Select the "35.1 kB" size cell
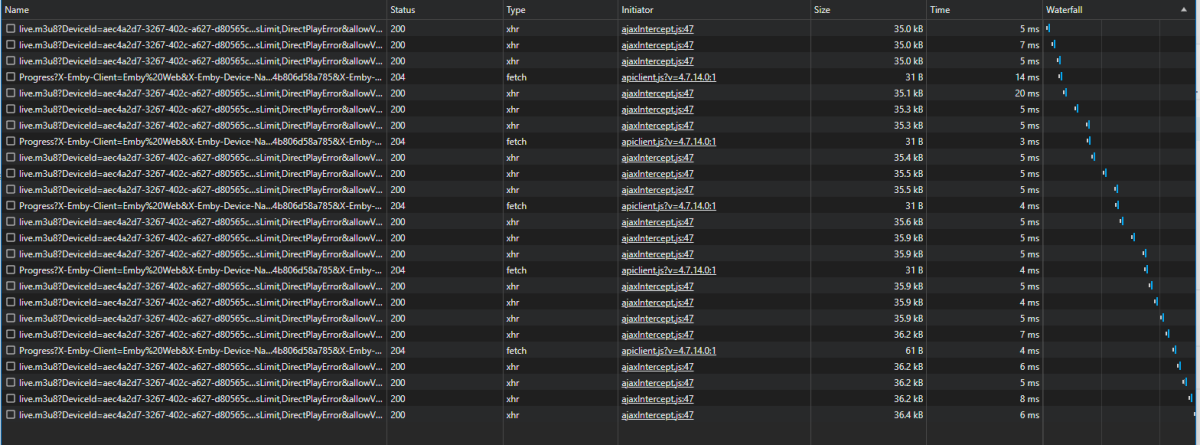 908,93
